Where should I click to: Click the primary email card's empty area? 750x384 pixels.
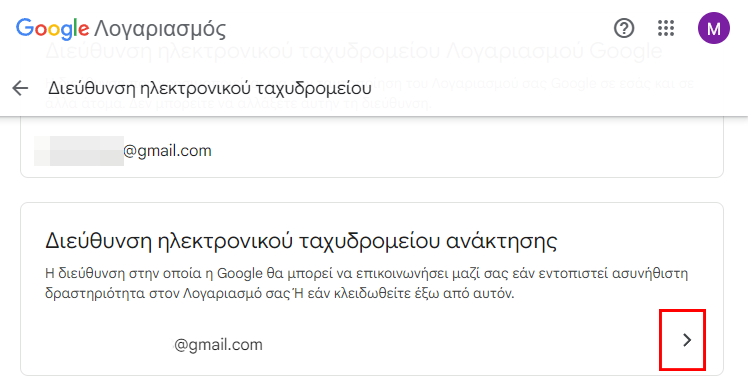click(x=464, y=151)
